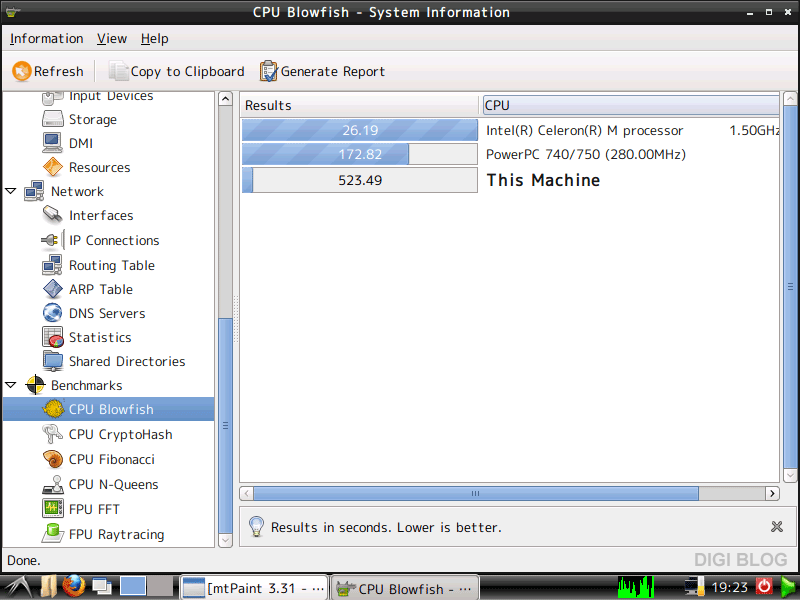Select the Shared Directories folder icon
Viewport: 800px width, 600px height.
[53, 361]
